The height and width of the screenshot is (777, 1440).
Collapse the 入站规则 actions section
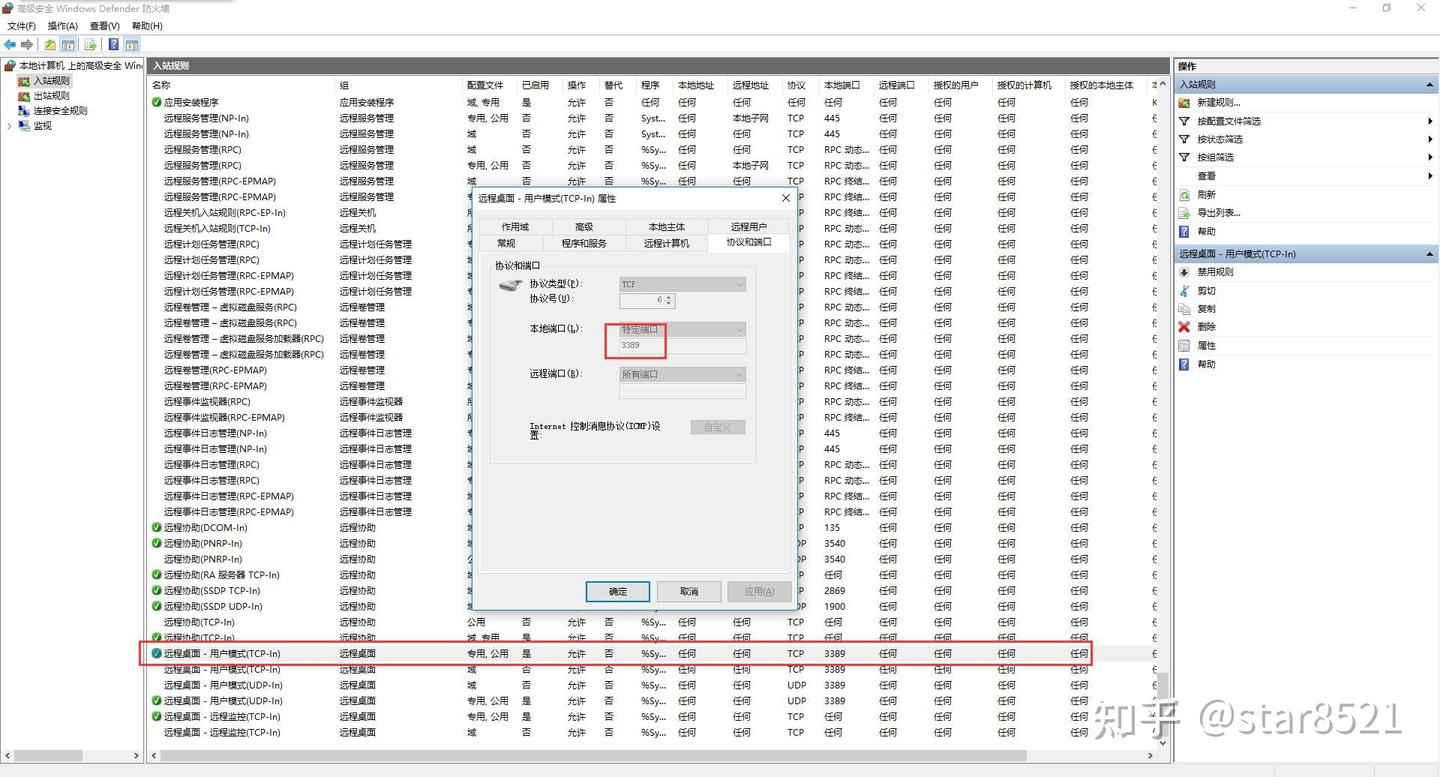tap(1429, 85)
